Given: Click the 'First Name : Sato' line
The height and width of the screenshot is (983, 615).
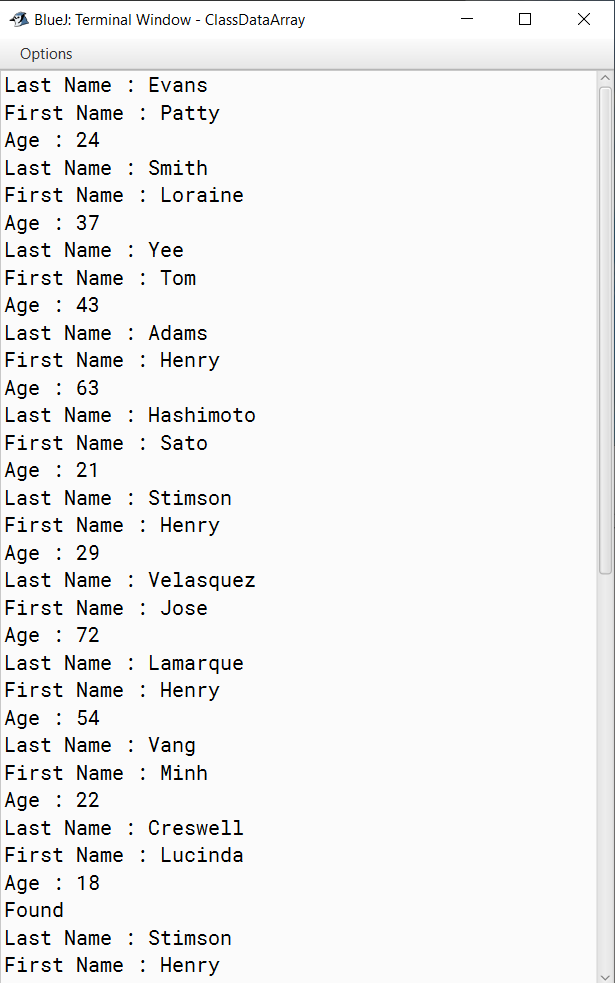Looking at the screenshot, I should point(106,443).
